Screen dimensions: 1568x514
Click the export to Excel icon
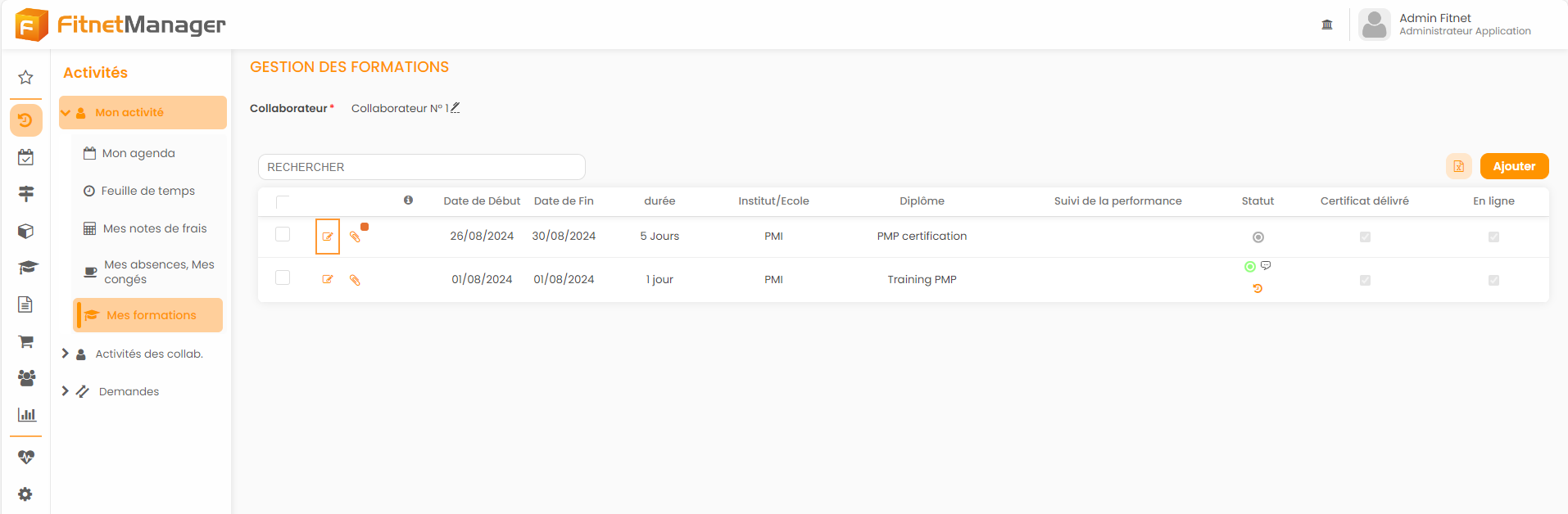(1458, 166)
